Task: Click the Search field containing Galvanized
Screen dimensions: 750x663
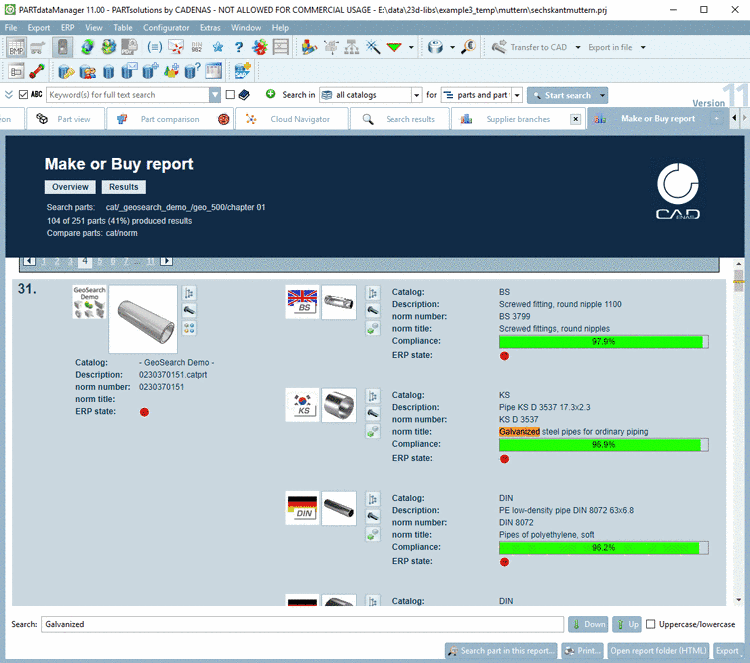Action: (x=302, y=624)
